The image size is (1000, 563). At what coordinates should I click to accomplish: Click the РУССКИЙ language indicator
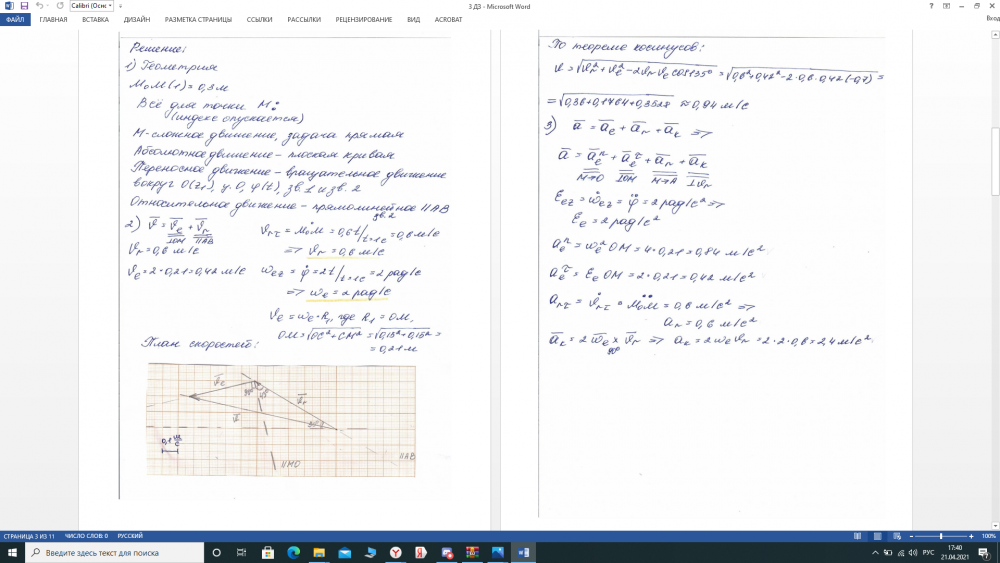[x=130, y=536]
